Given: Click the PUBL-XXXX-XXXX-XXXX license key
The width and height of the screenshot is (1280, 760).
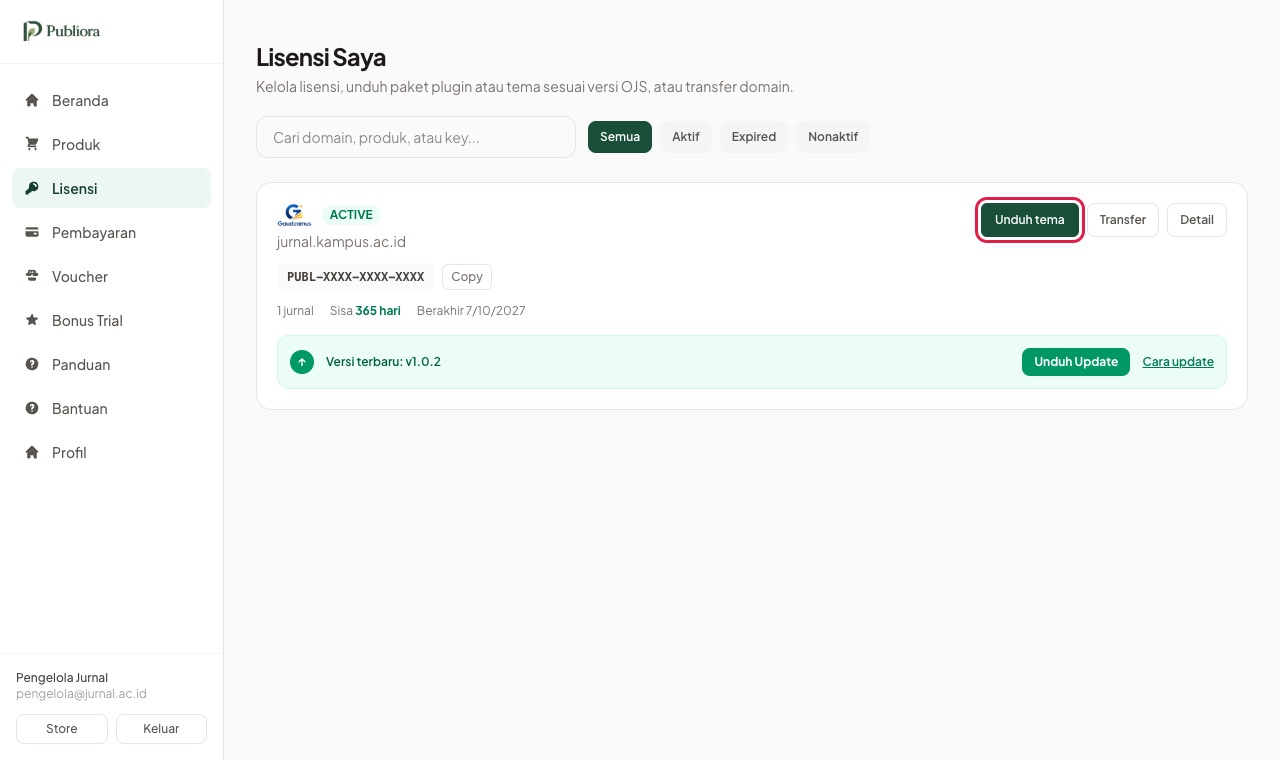Looking at the screenshot, I should (x=356, y=277).
